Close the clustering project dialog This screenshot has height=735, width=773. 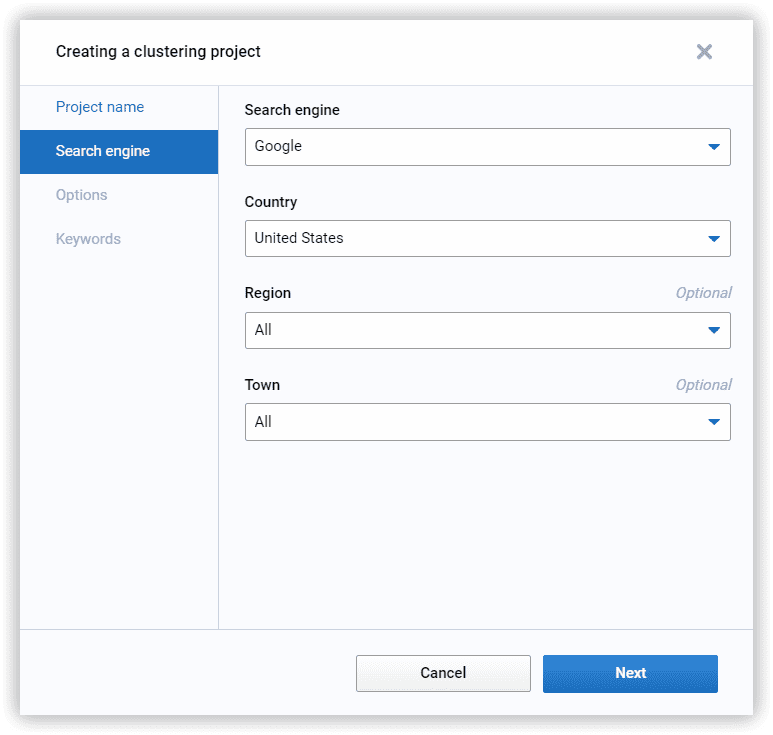tap(704, 51)
